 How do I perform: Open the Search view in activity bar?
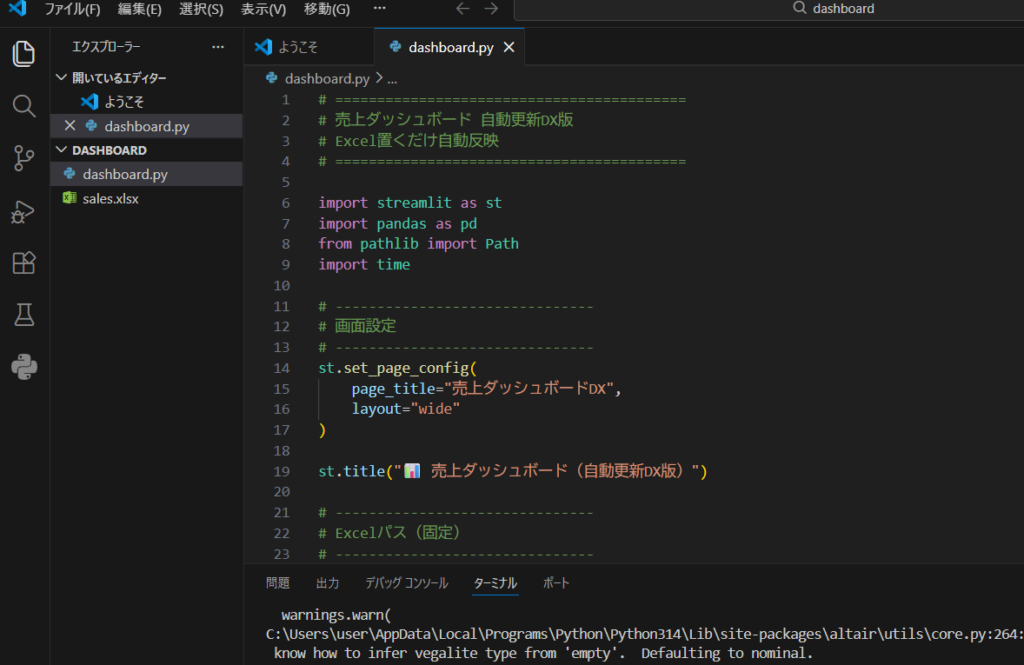(24, 106)
